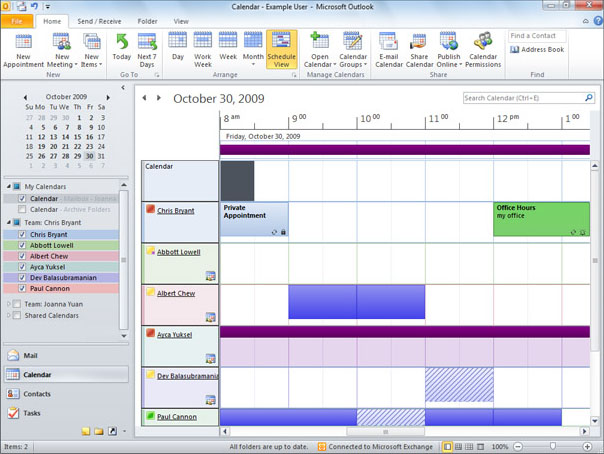Image resolution: width=604 pixels, height=454 pixels.
Task: Switch to Work Week view
Action: [x=203, y=50]
